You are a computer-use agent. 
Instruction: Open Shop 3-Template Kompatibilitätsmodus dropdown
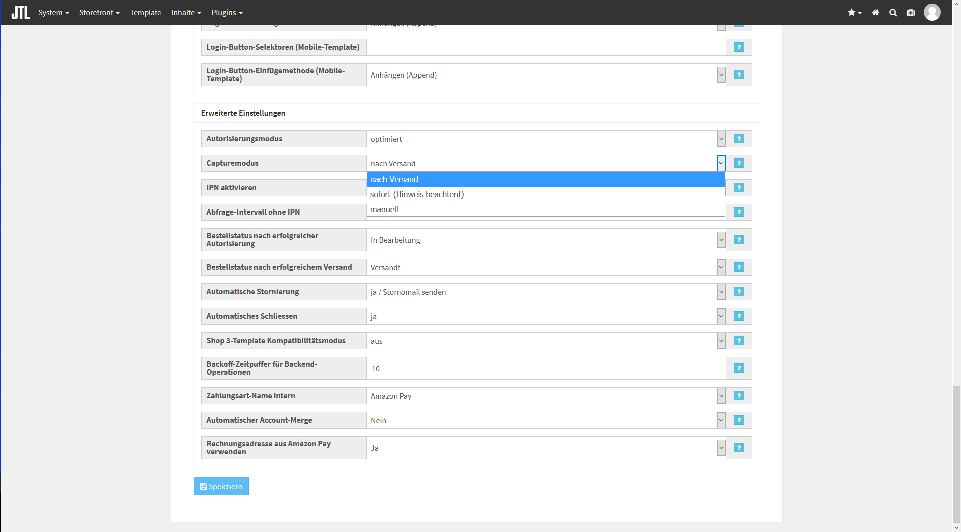click(545, 341)
